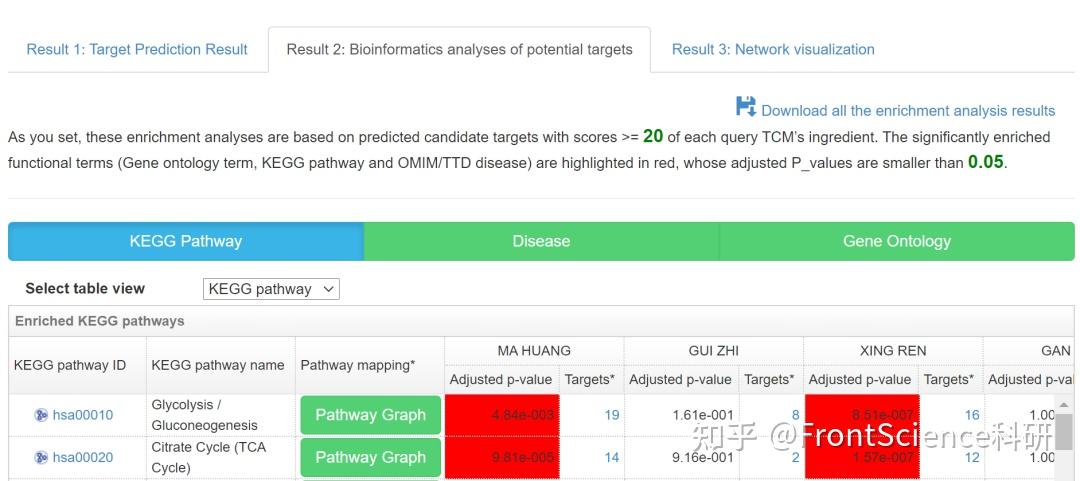Open the hsa00020 pathway link
Screen dimensions: 1080x481
click(x=83, y=457)
